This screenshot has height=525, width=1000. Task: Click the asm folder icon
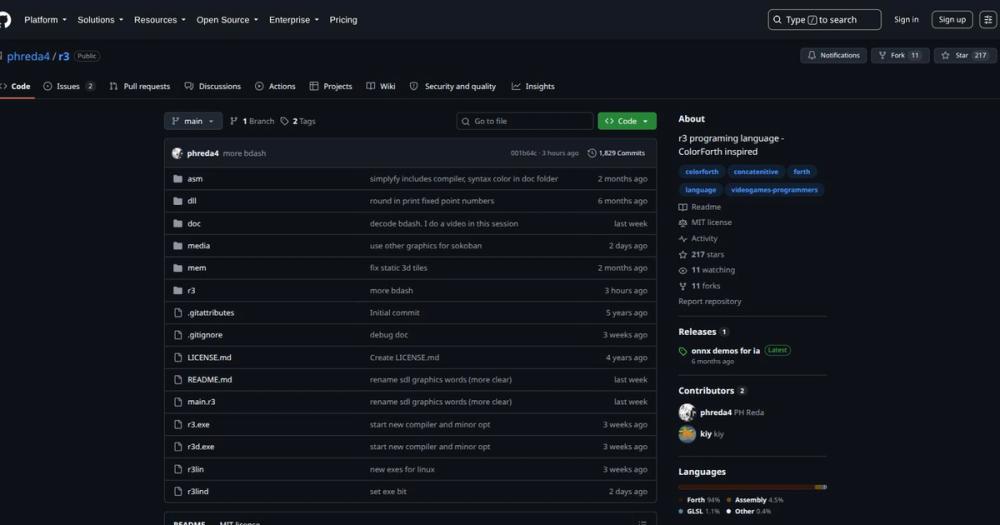(x=178, y=179)
